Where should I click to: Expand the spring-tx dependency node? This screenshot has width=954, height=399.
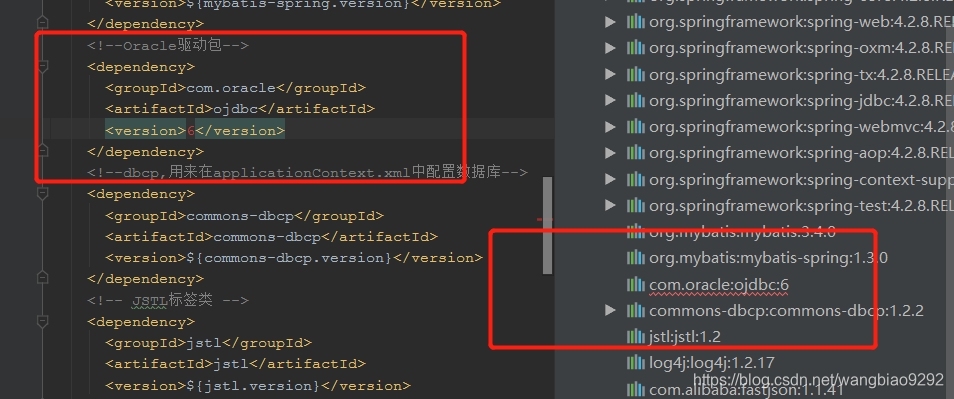pyautogui.click(x=610, y=74)
